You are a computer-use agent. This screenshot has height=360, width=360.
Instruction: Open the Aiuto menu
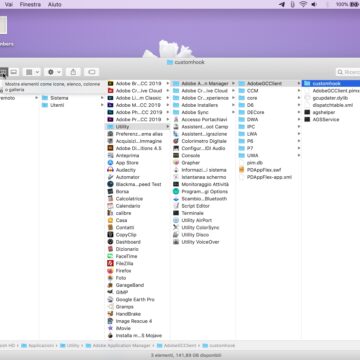tap(54, 4)
